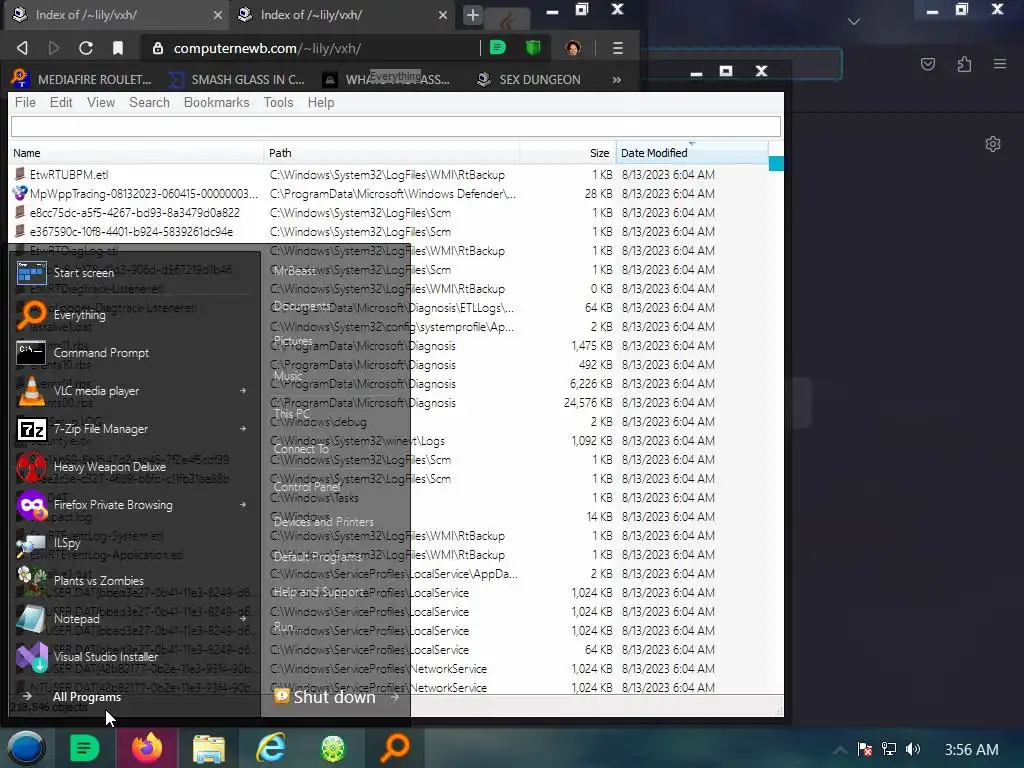Switch to first Index of /~lily/vxh/ tab
The image size is (1024, 768).
tap(118, 15)
